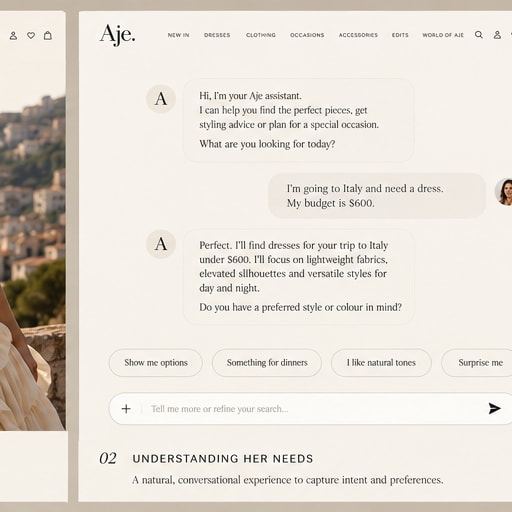Open the WORLD OF AJE menu
The width and height of the screenshot is (512, 512).
point(443,35)
